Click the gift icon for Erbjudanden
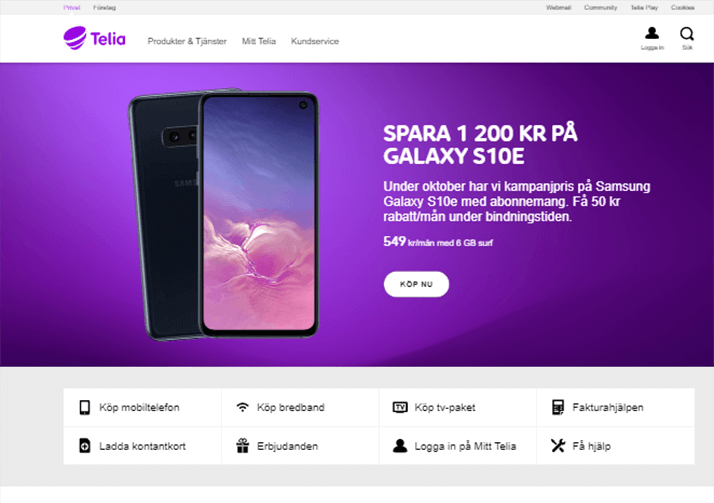 click(243, 446)
